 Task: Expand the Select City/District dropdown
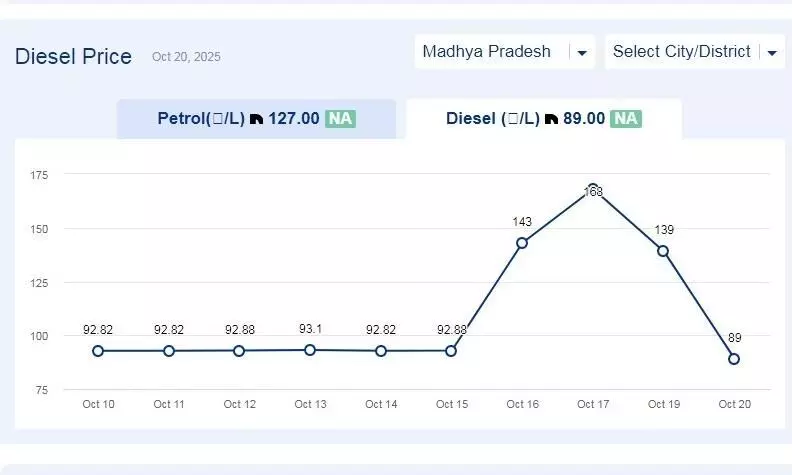(682, 51)
